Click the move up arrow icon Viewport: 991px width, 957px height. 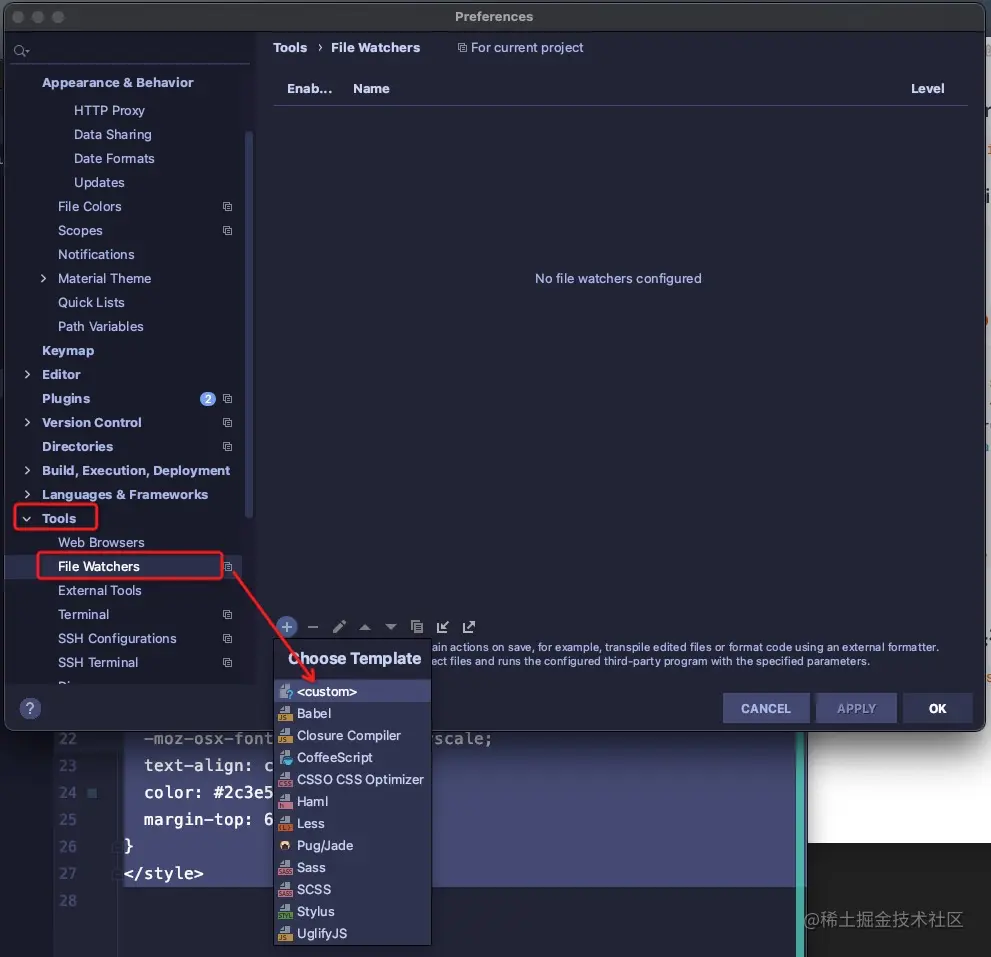click(365, 627)
